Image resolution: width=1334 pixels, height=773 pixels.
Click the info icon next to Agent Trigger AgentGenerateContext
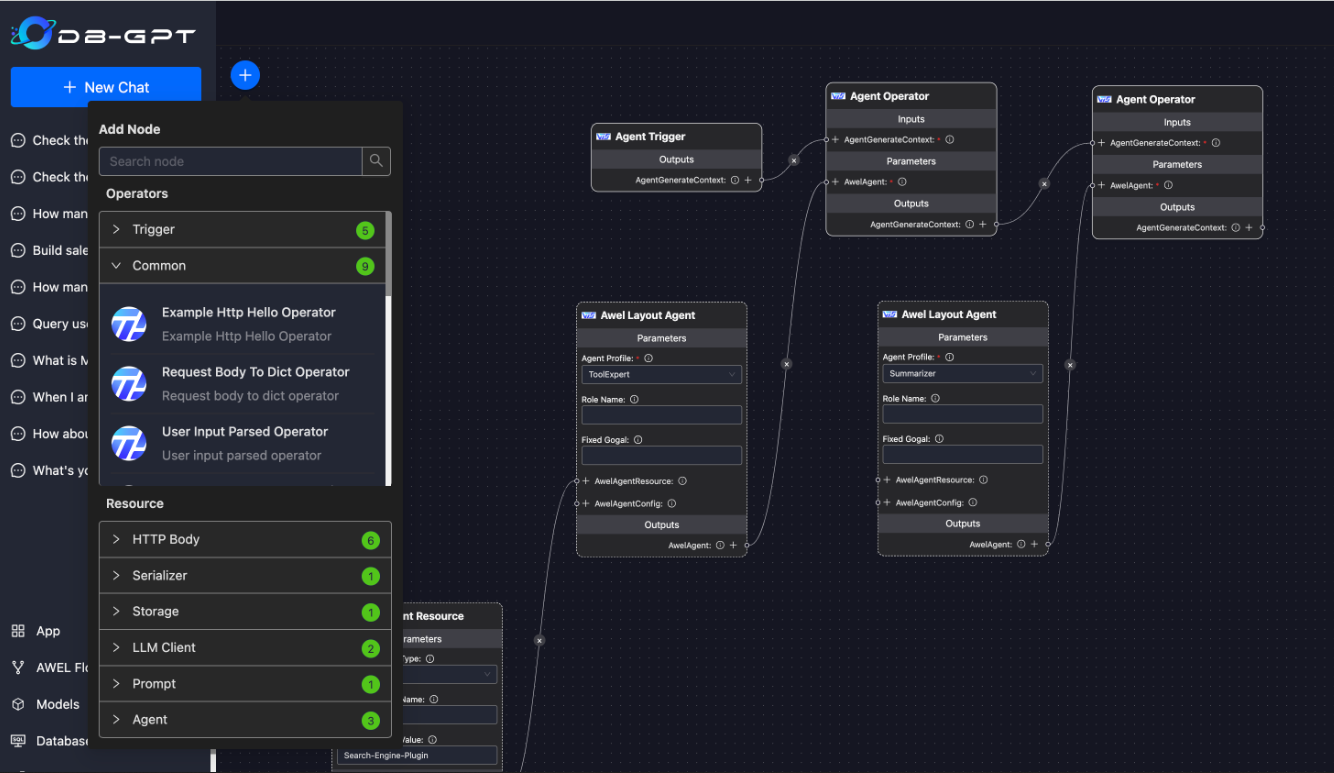(735, 180)
